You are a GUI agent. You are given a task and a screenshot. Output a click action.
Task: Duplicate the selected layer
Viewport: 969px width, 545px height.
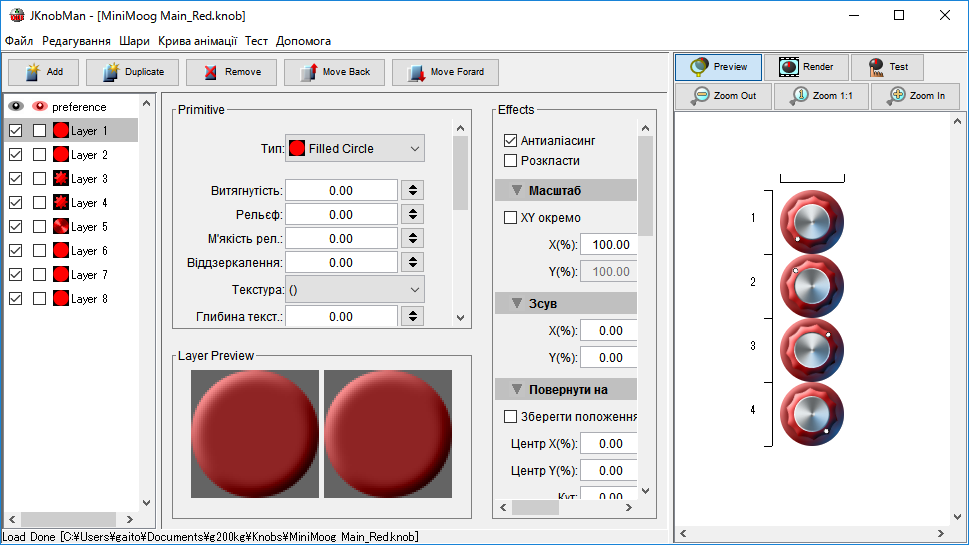click(132, 72)
